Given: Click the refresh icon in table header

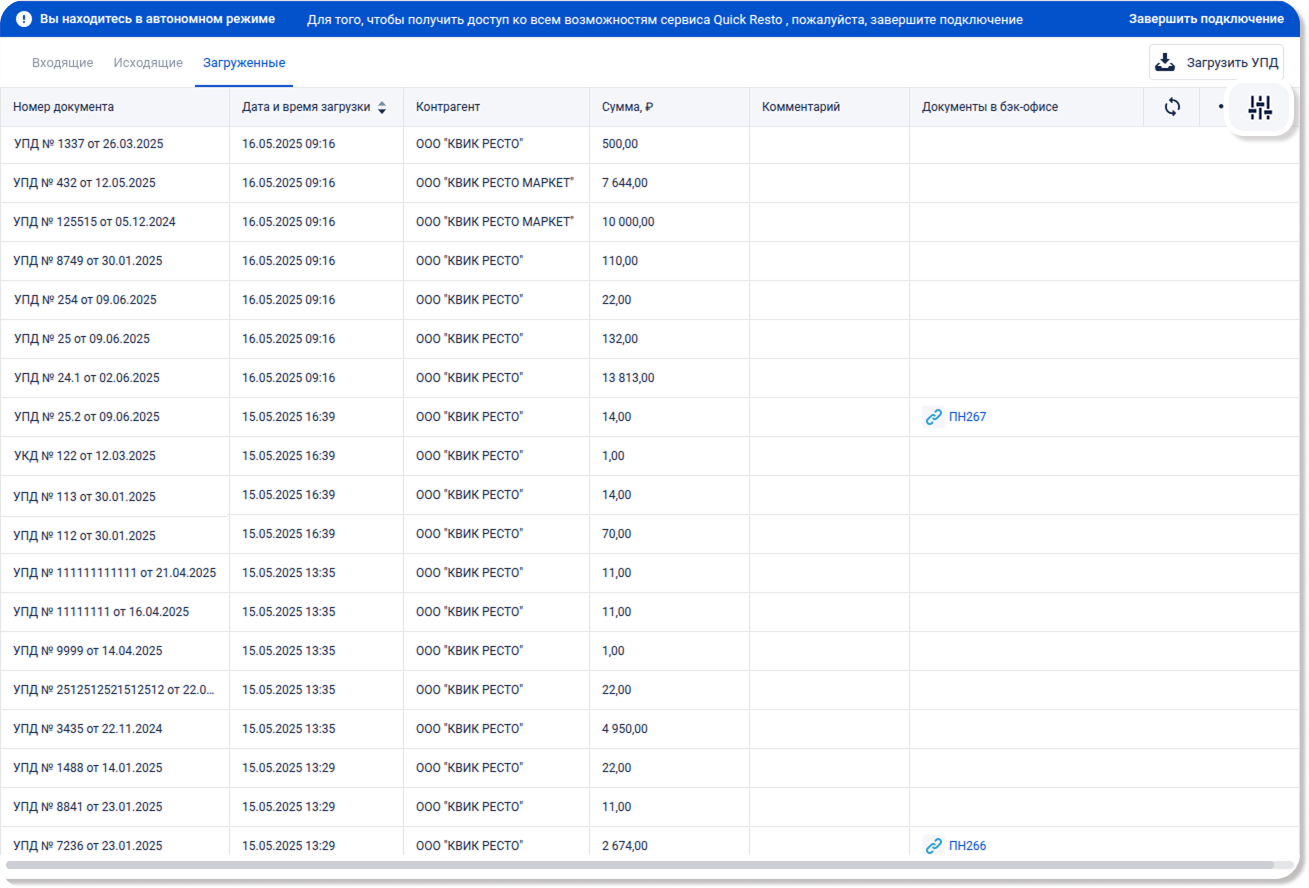Looking at the screenshot, I should coord(1172,107).
